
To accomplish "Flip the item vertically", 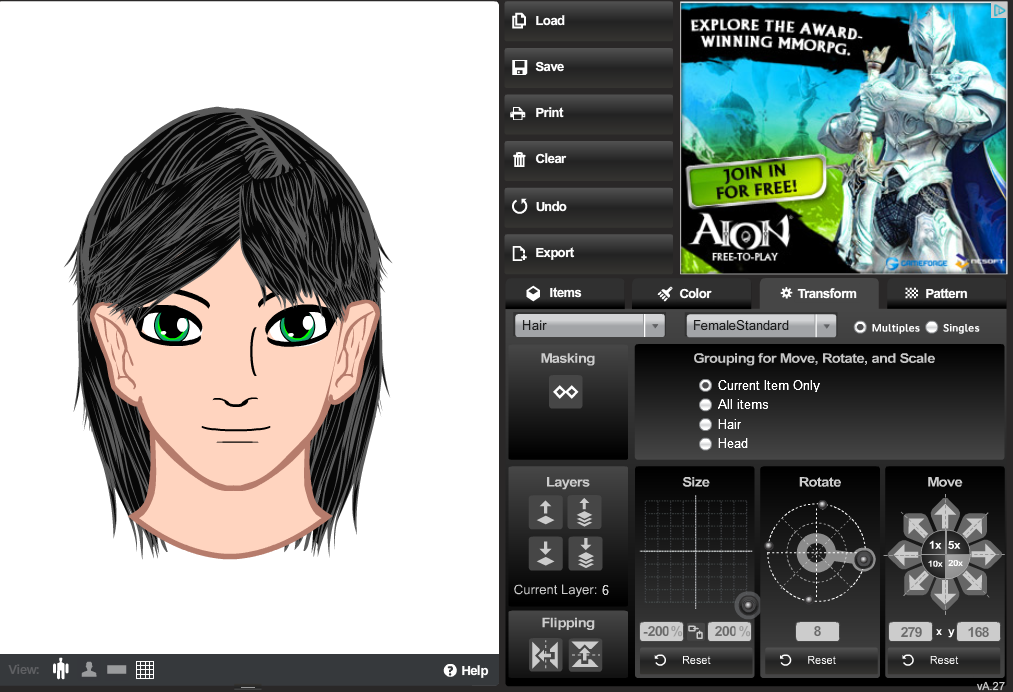I will [586, 655].
